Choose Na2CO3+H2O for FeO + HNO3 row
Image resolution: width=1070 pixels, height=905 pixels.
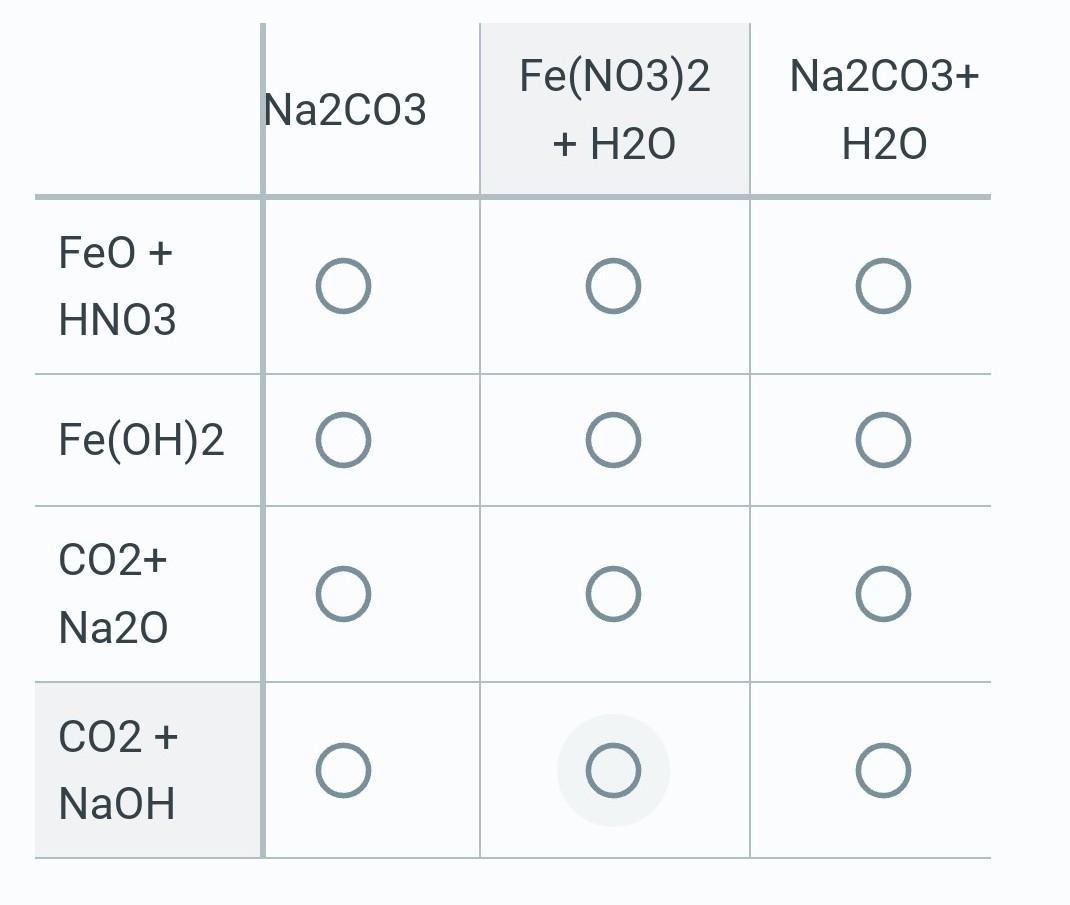tap(883, 287)
